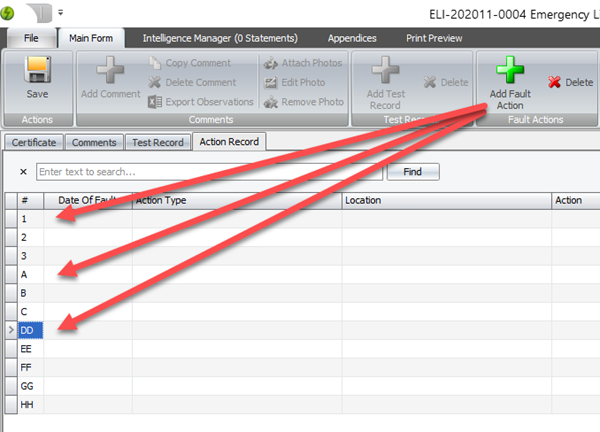
Task: Switch to the Certificate tab
Action: point(34,142)
